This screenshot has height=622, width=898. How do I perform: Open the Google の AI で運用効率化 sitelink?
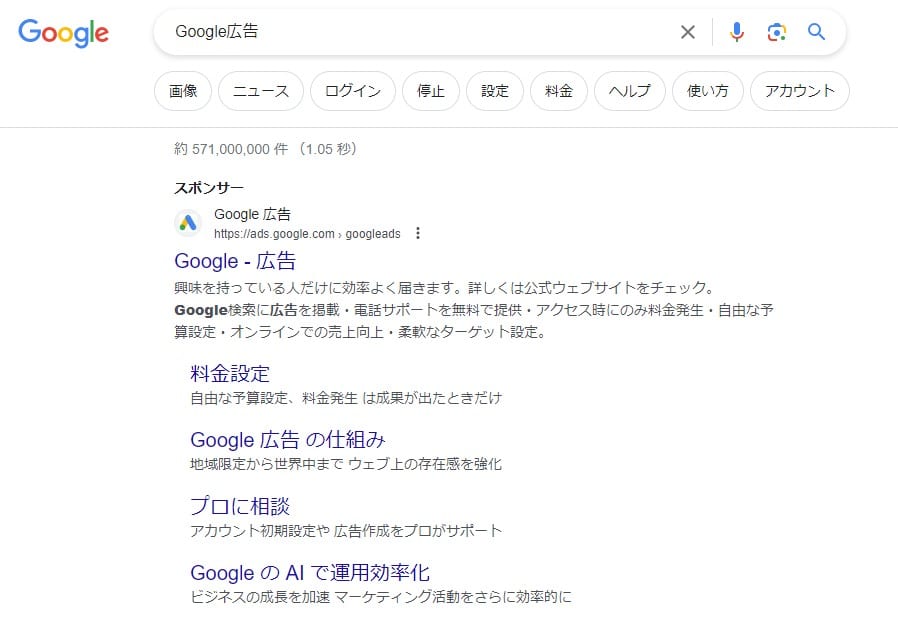310,573
